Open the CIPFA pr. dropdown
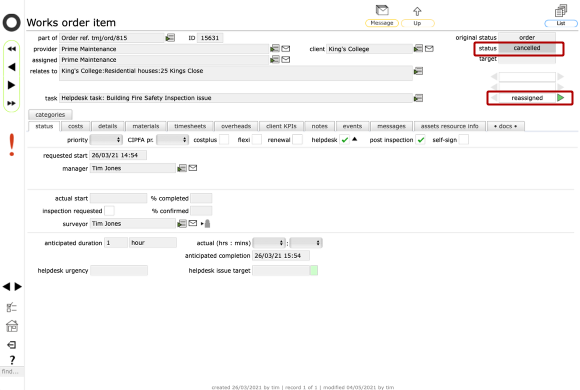 (172, 140)
